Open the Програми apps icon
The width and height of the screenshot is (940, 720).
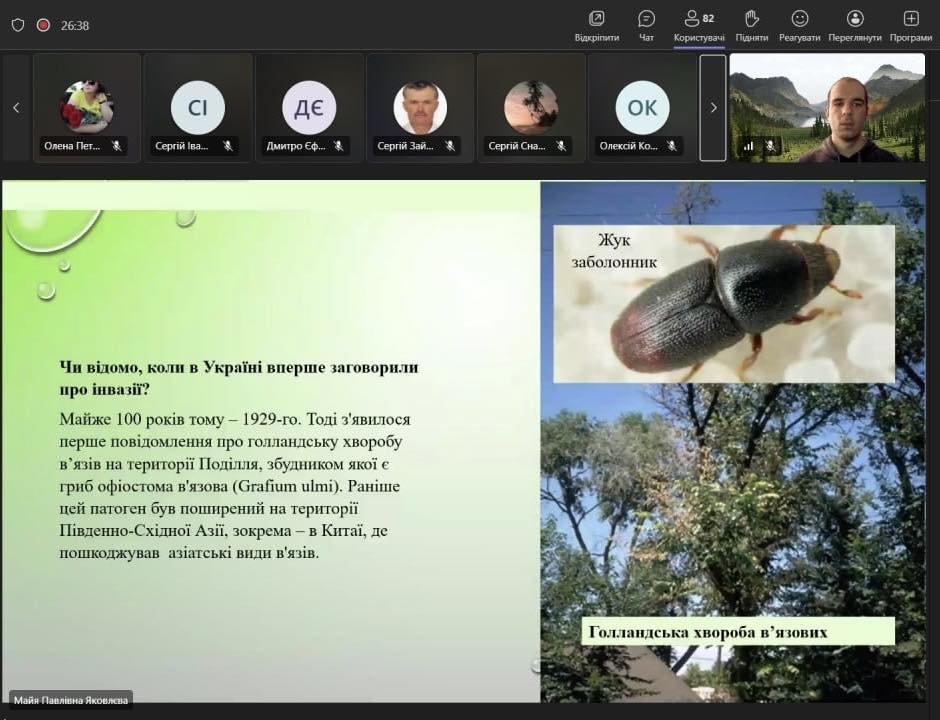point(910,25)
